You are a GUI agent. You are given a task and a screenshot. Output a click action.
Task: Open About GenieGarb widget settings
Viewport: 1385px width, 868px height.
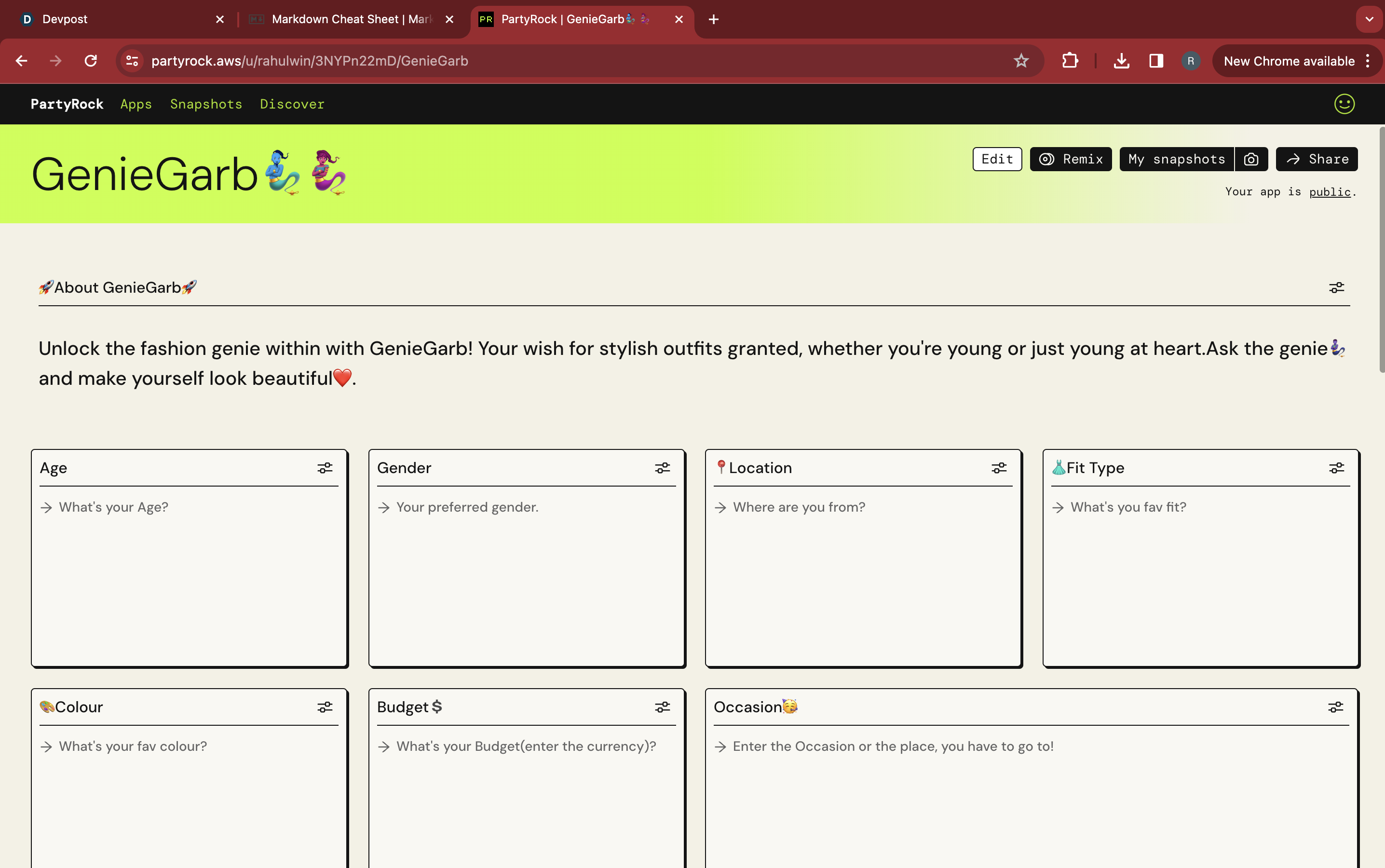pyautogui.click(x=1336, y=287)
